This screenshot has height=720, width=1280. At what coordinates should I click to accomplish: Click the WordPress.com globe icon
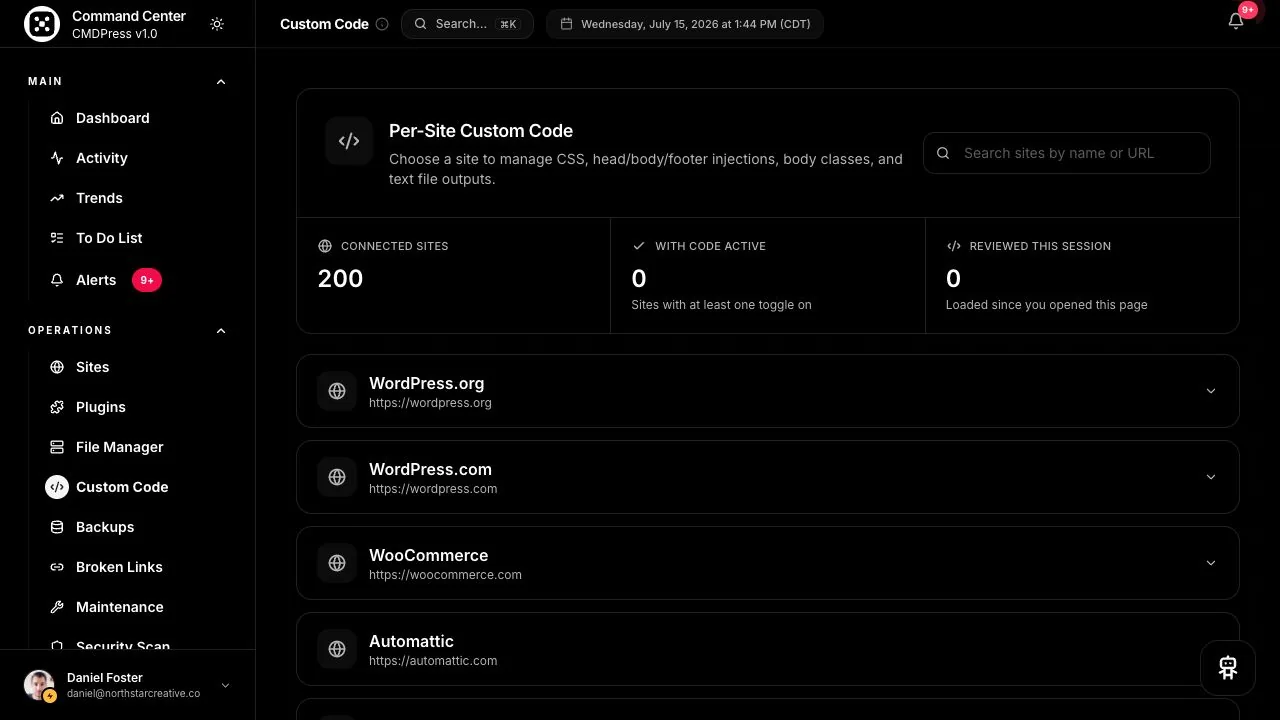coord(337,477)
